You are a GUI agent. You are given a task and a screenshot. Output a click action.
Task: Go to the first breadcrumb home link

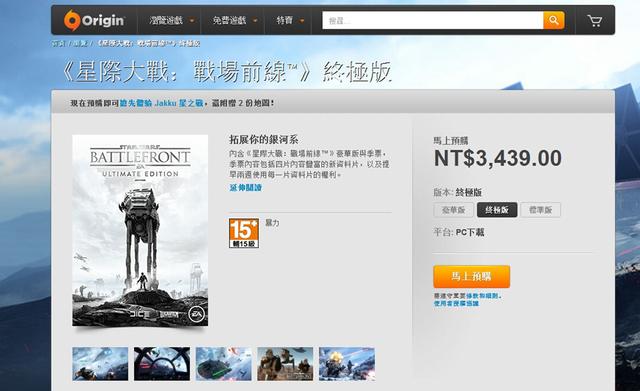[x=58, y=43]
